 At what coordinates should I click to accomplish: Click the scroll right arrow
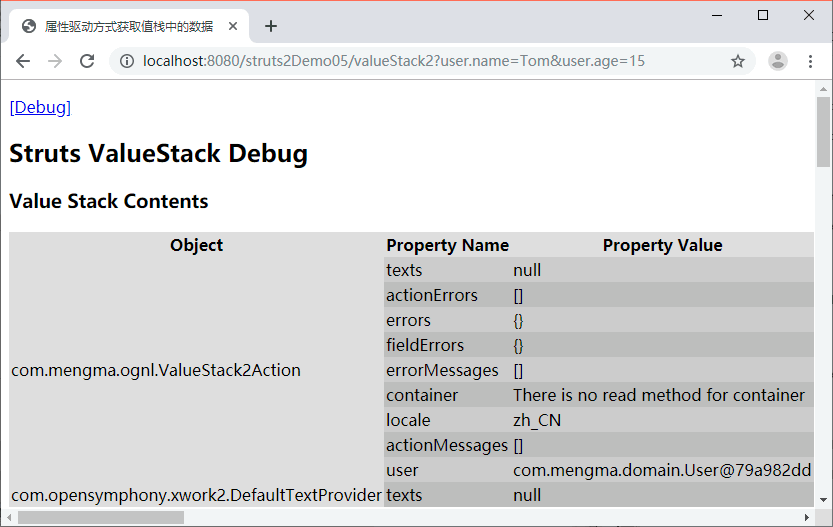click(806, 517)
